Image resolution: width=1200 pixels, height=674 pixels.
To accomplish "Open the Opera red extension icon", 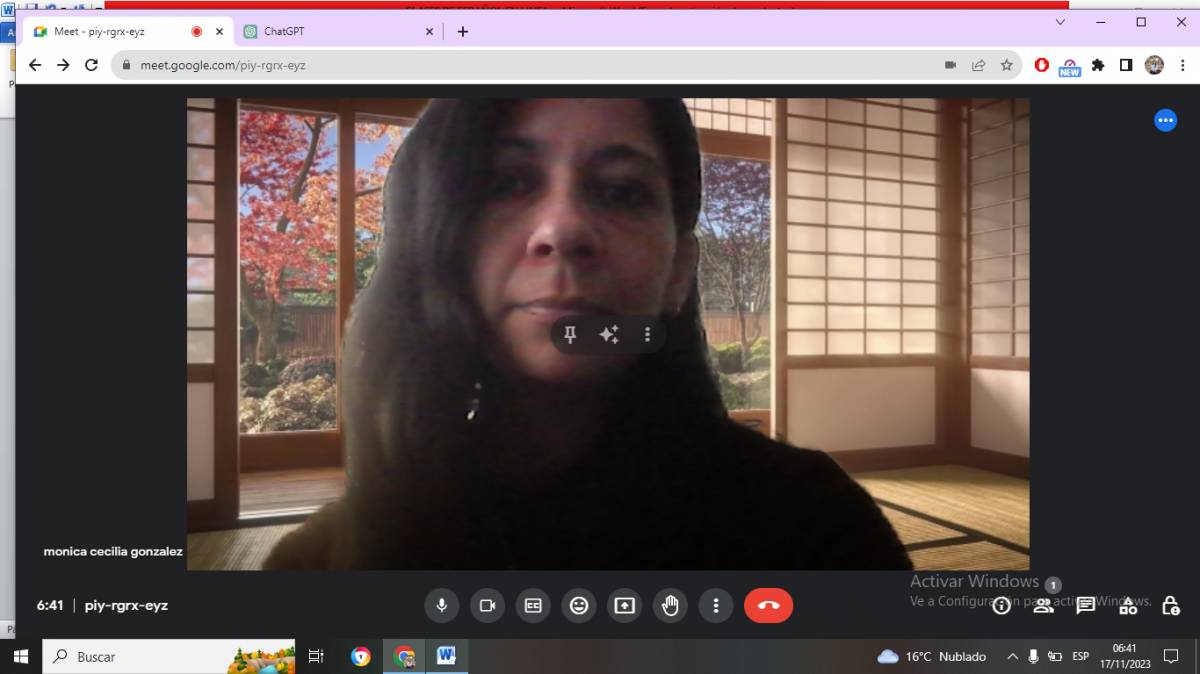I will 1041,65.
